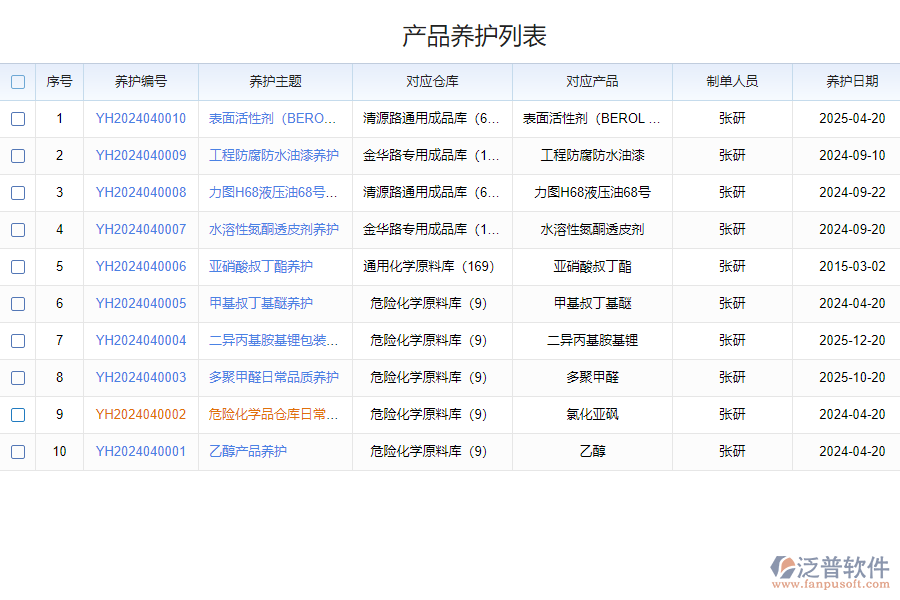Open maintenance record YH2024040010
This screenshot has width=900, height=600.
[140, 118]
